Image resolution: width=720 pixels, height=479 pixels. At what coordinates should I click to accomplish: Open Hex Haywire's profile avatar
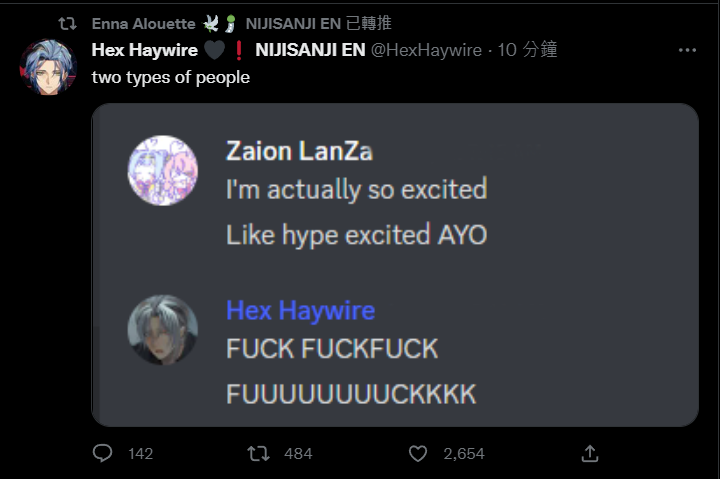tap(48, 67)
